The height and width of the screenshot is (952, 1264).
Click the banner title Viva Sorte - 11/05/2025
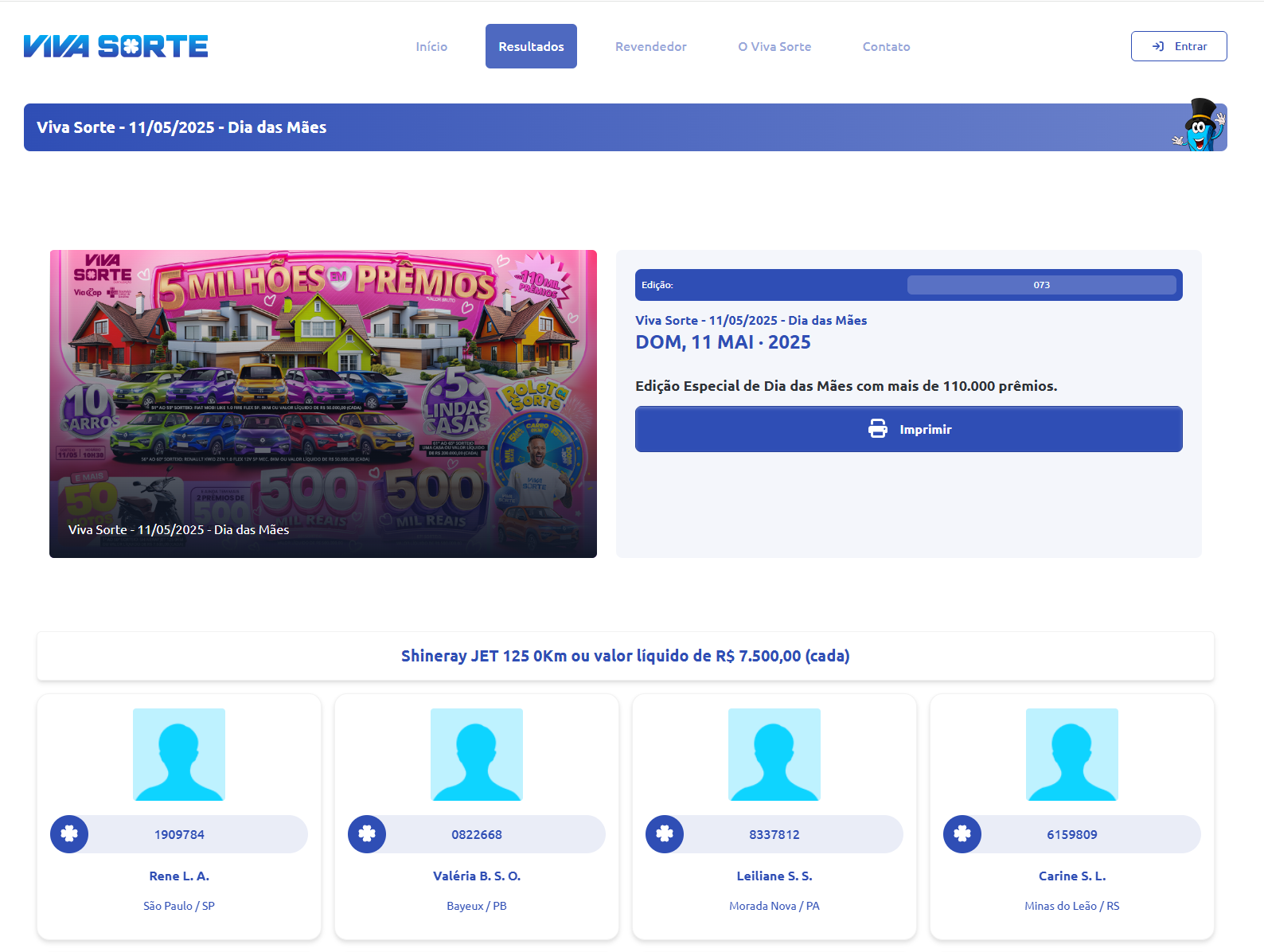click(181, 127)
